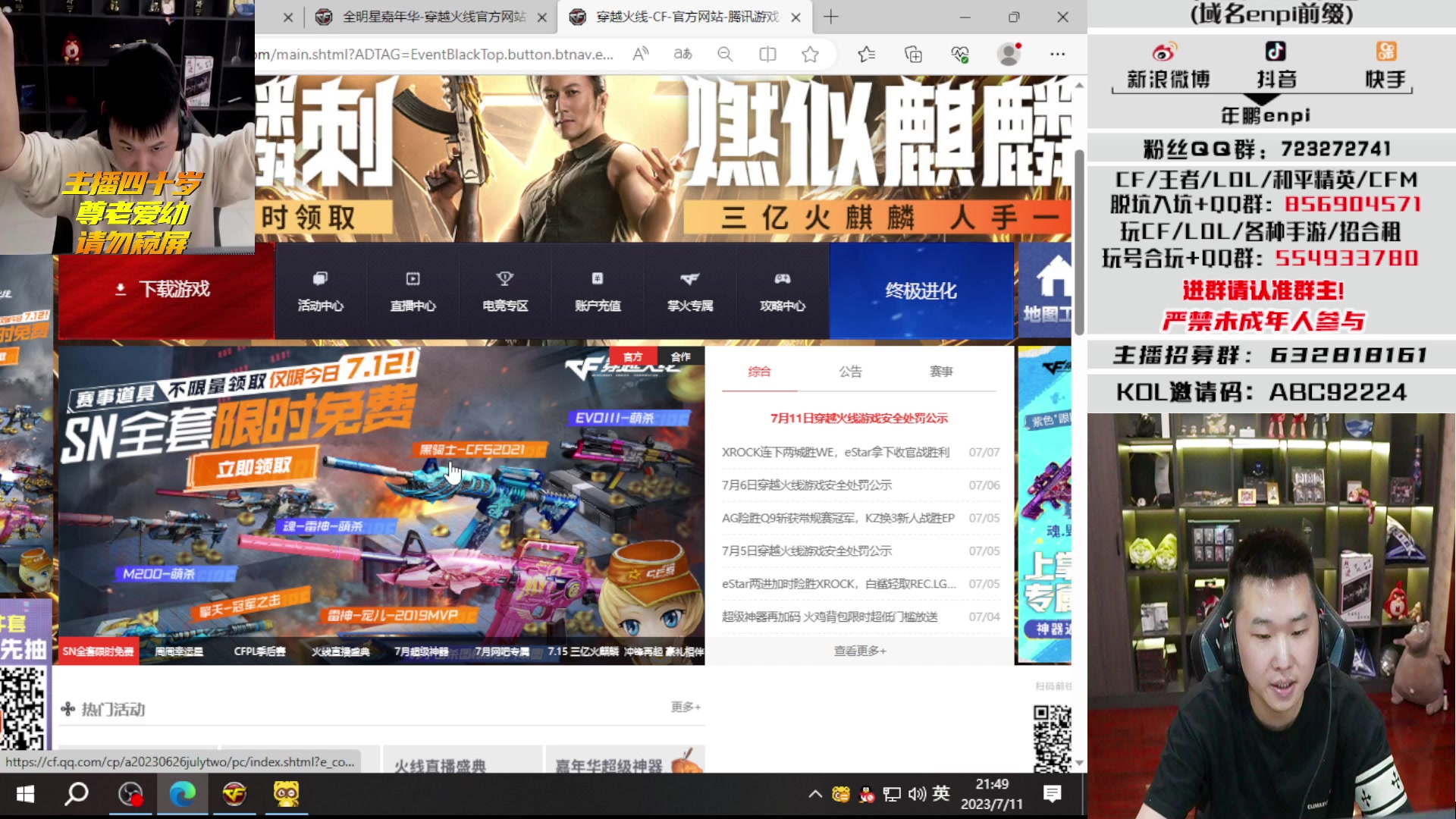Open 7月6日穿越火线游戏安全处罚公示 link
This screenshot has height=819, width=1456.
(807, 485)
